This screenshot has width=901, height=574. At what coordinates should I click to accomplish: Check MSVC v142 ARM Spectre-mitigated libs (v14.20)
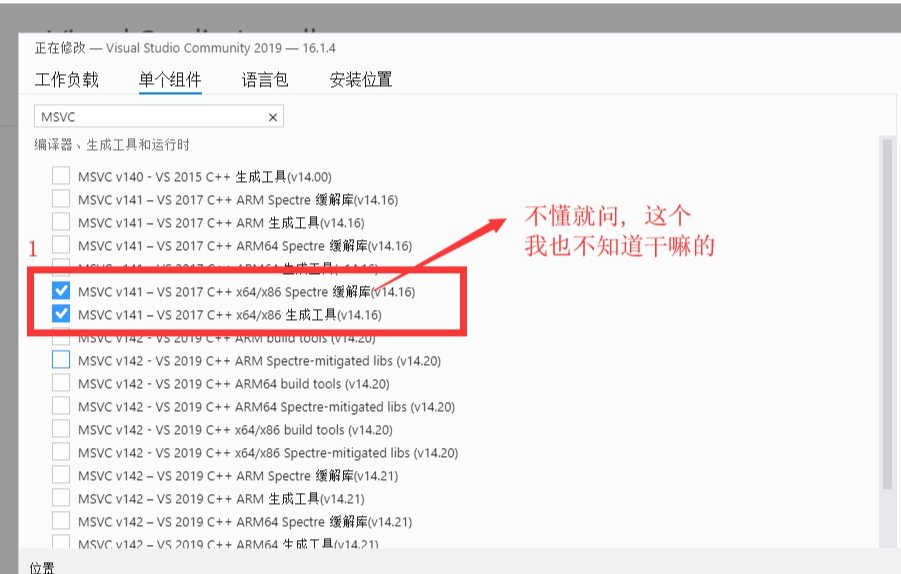61,360
